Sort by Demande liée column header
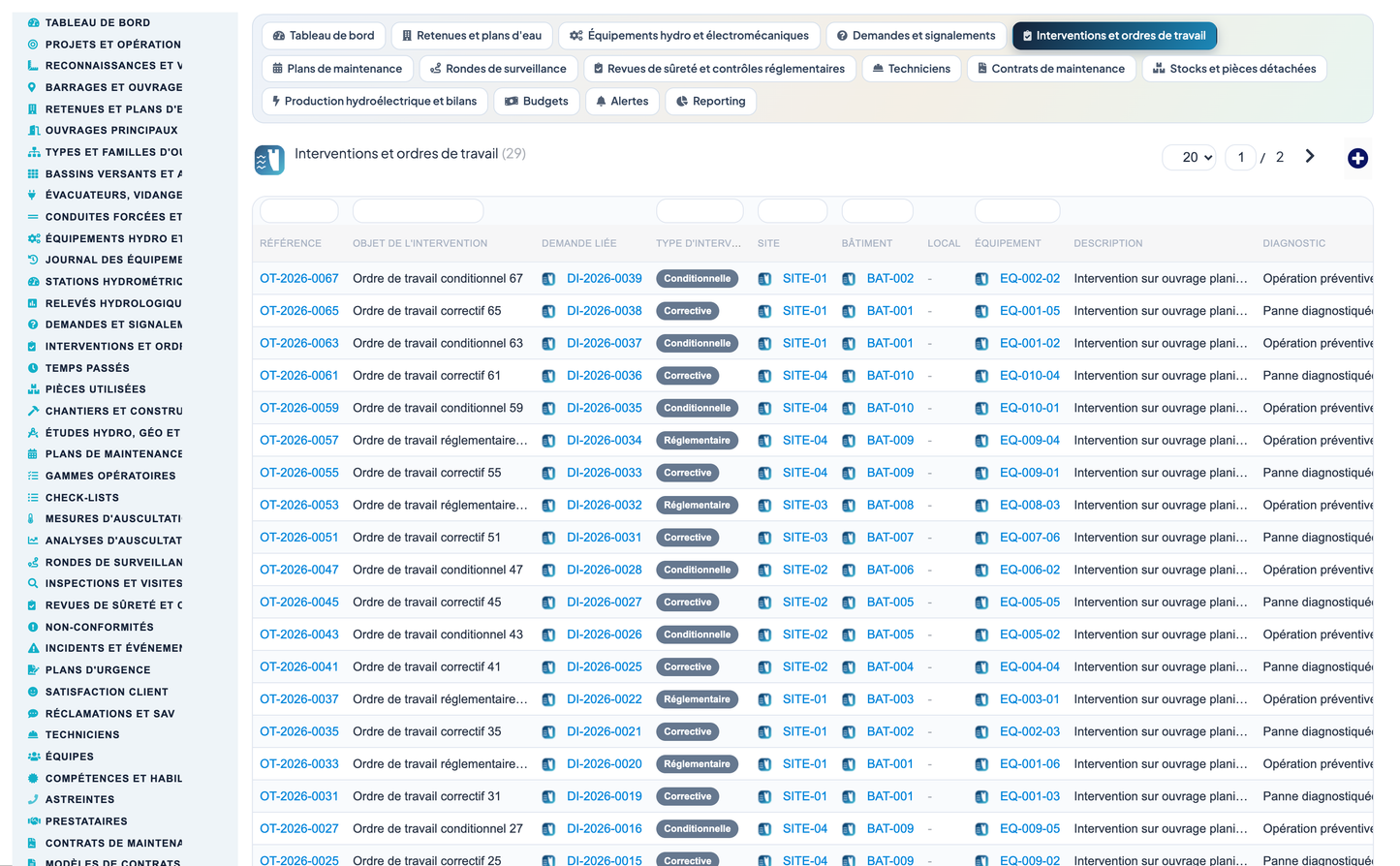Viewport: 1400px width, 866px height. pos(579,243)
